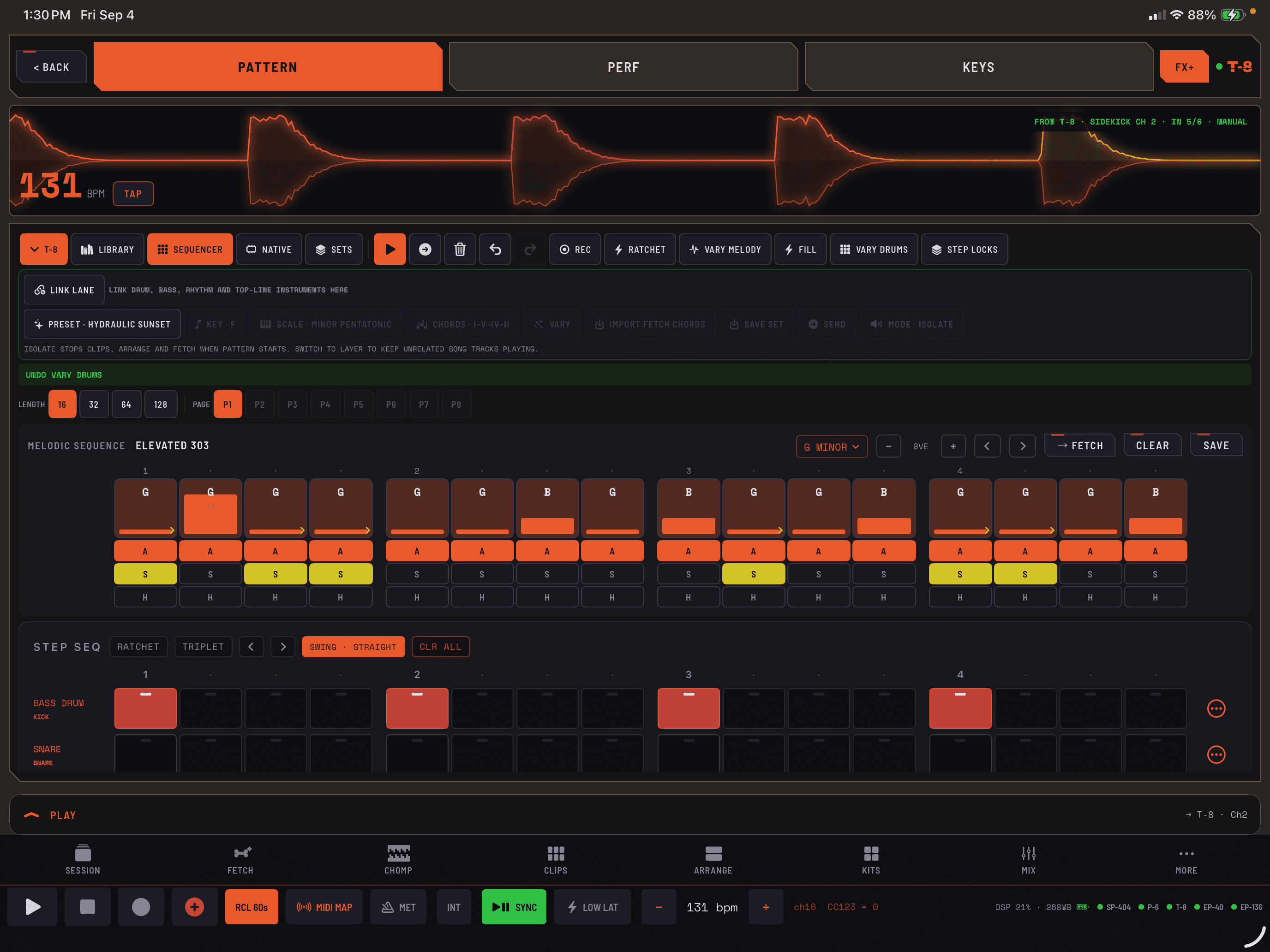
Task: Open the Kits section
Action: point(871,859)
